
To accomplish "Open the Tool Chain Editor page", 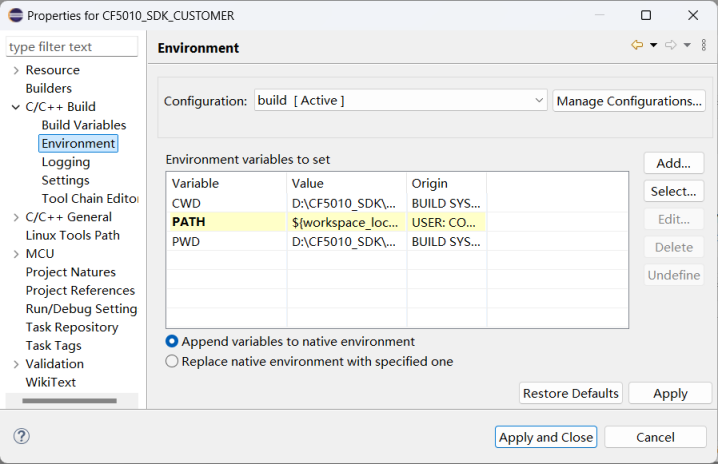I will click(x=90, y=199).
